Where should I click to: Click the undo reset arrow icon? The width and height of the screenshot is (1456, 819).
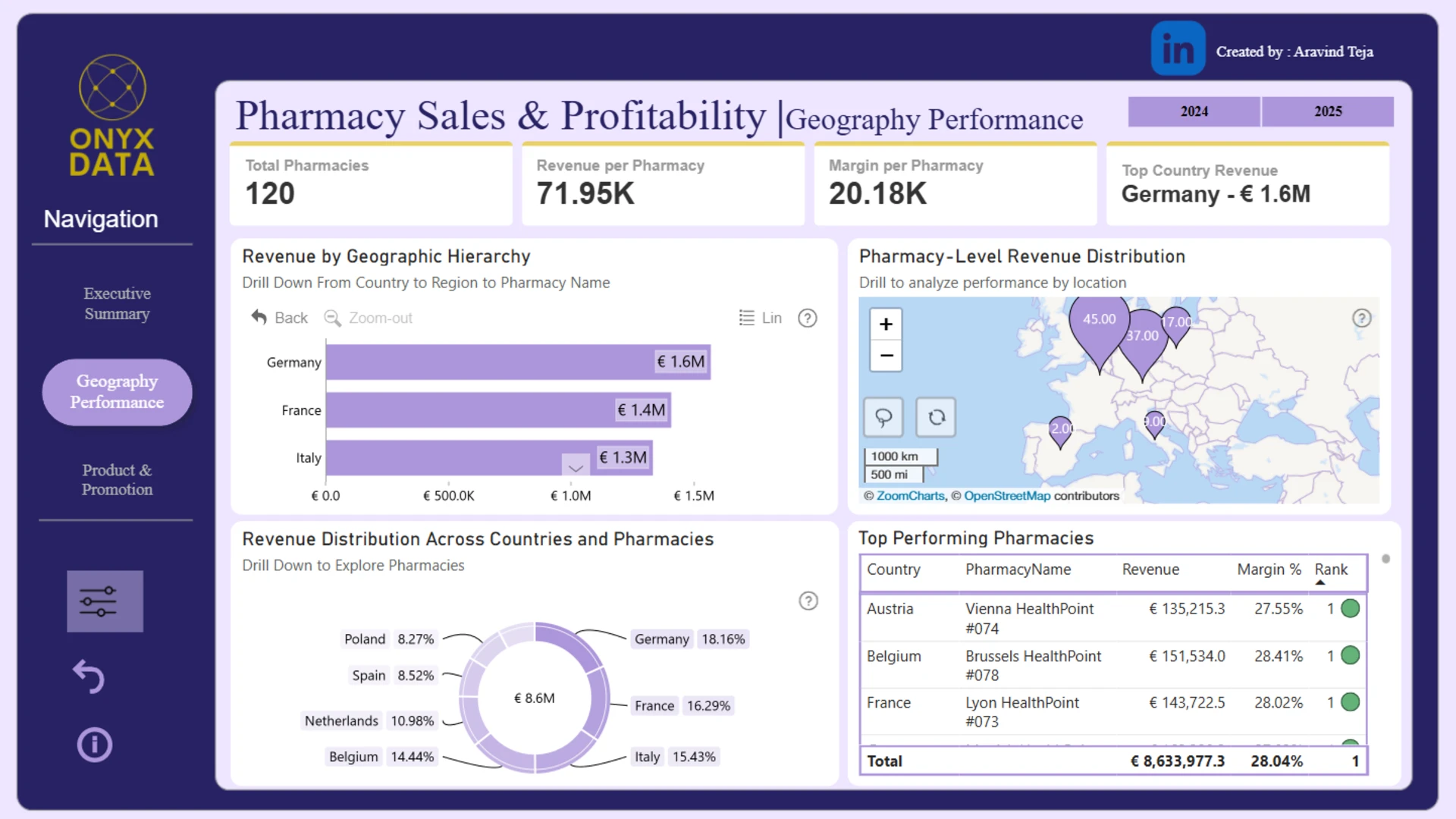point(89,676)
